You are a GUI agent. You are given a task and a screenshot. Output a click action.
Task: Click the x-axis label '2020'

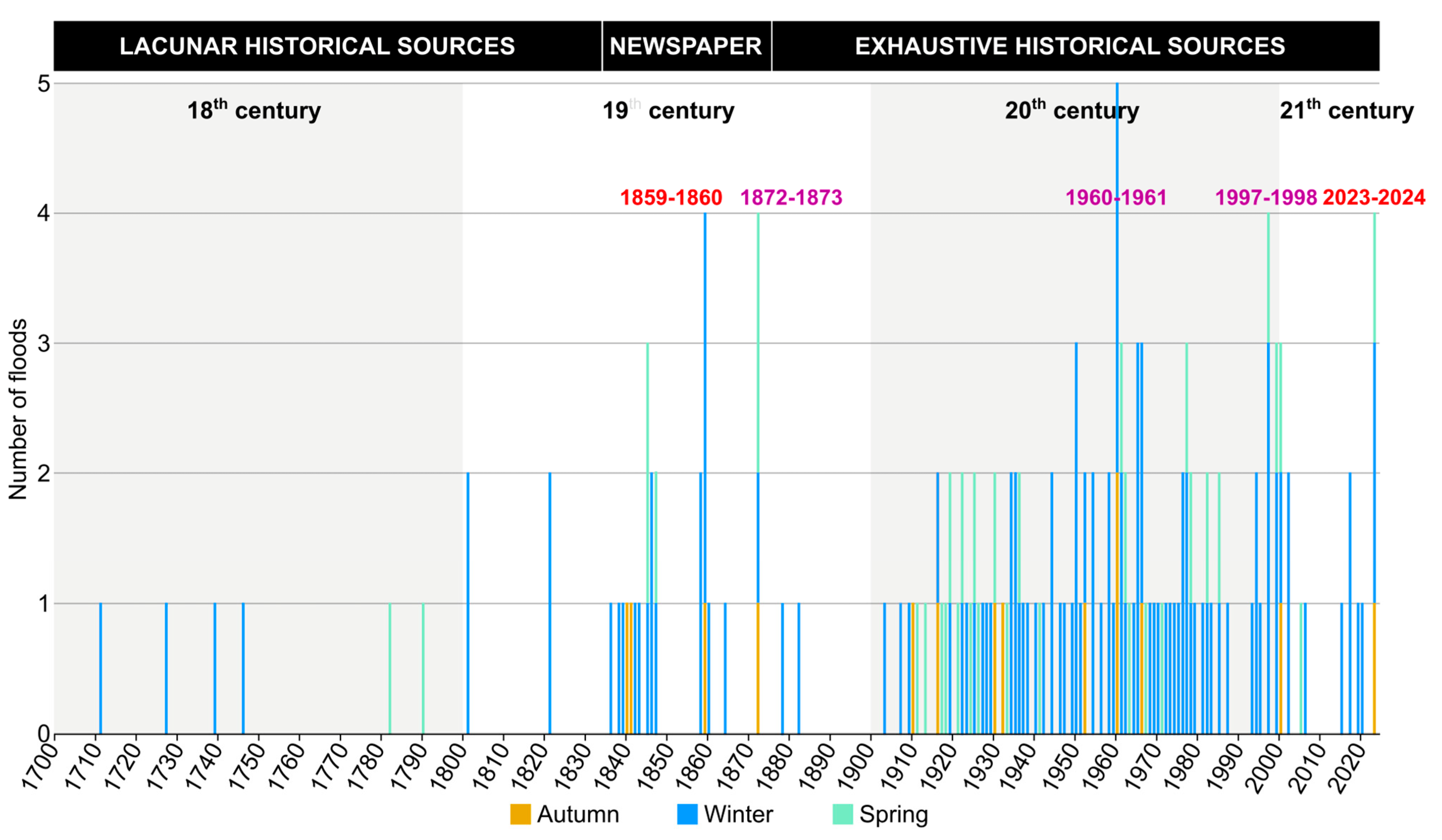pos(1347,767)
